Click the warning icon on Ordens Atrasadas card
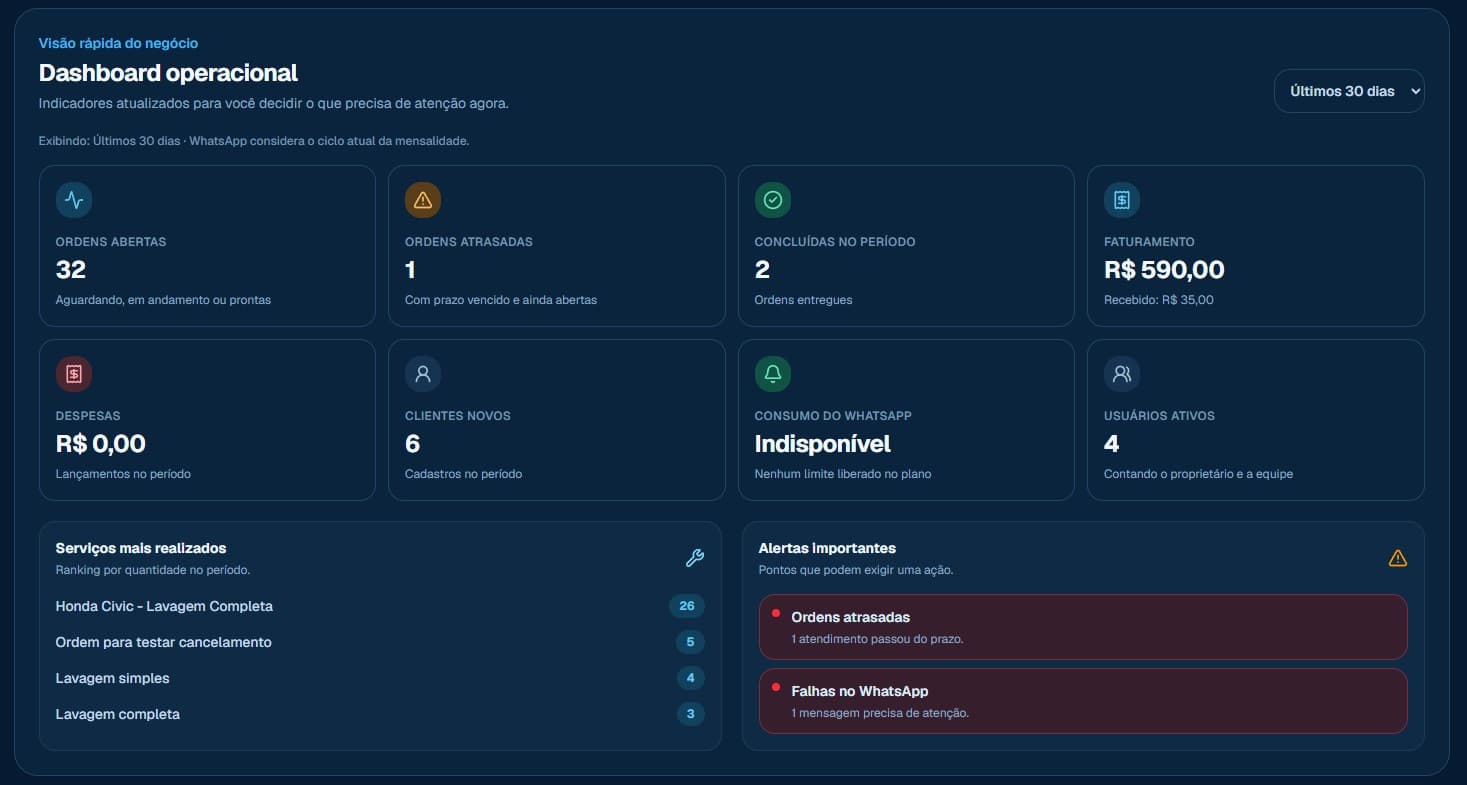 tap(423, 200)
